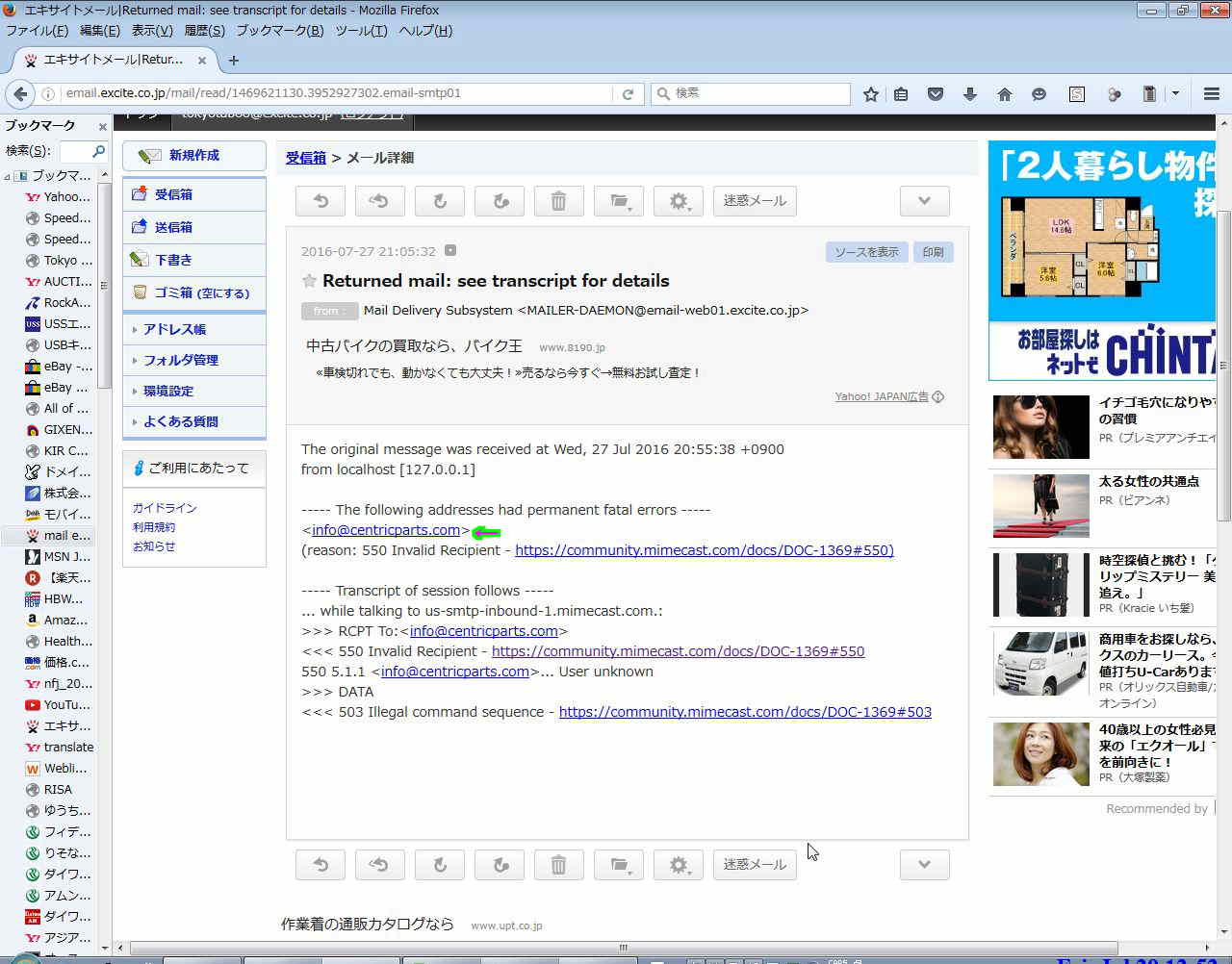Open the gear settings dropdown above the message
The image size is (1232, 964).
click(678, 201)
